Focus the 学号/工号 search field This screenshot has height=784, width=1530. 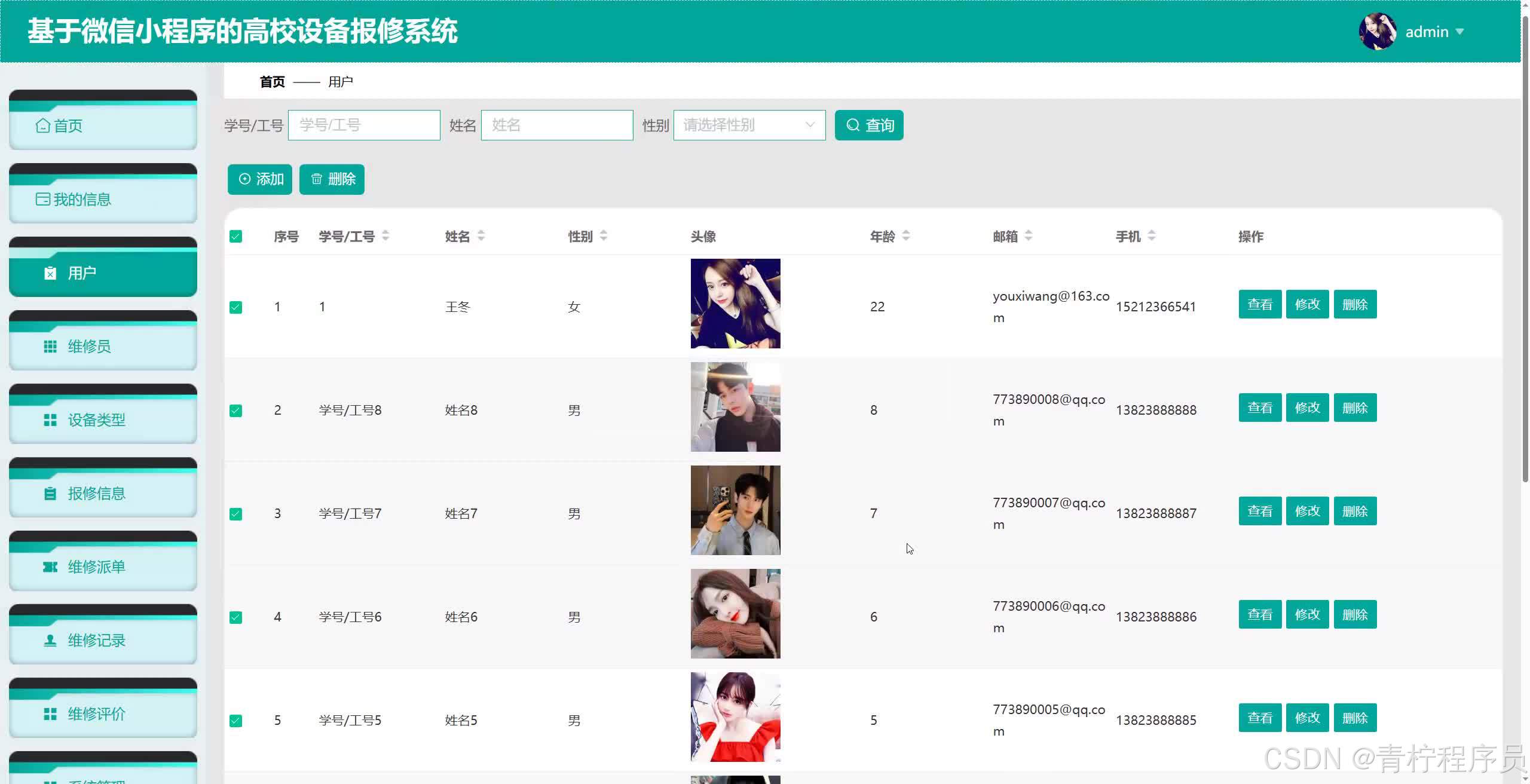pos(364,125)
